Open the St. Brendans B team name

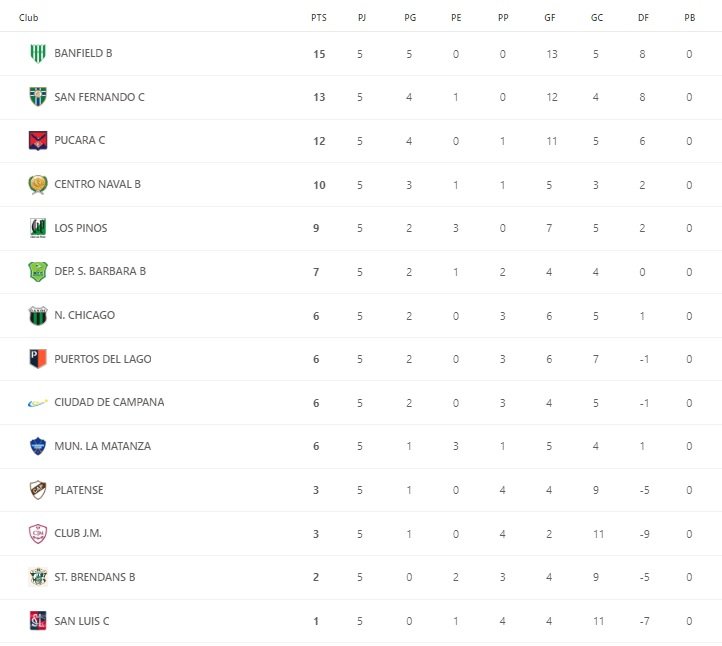[x=94, y=577]
